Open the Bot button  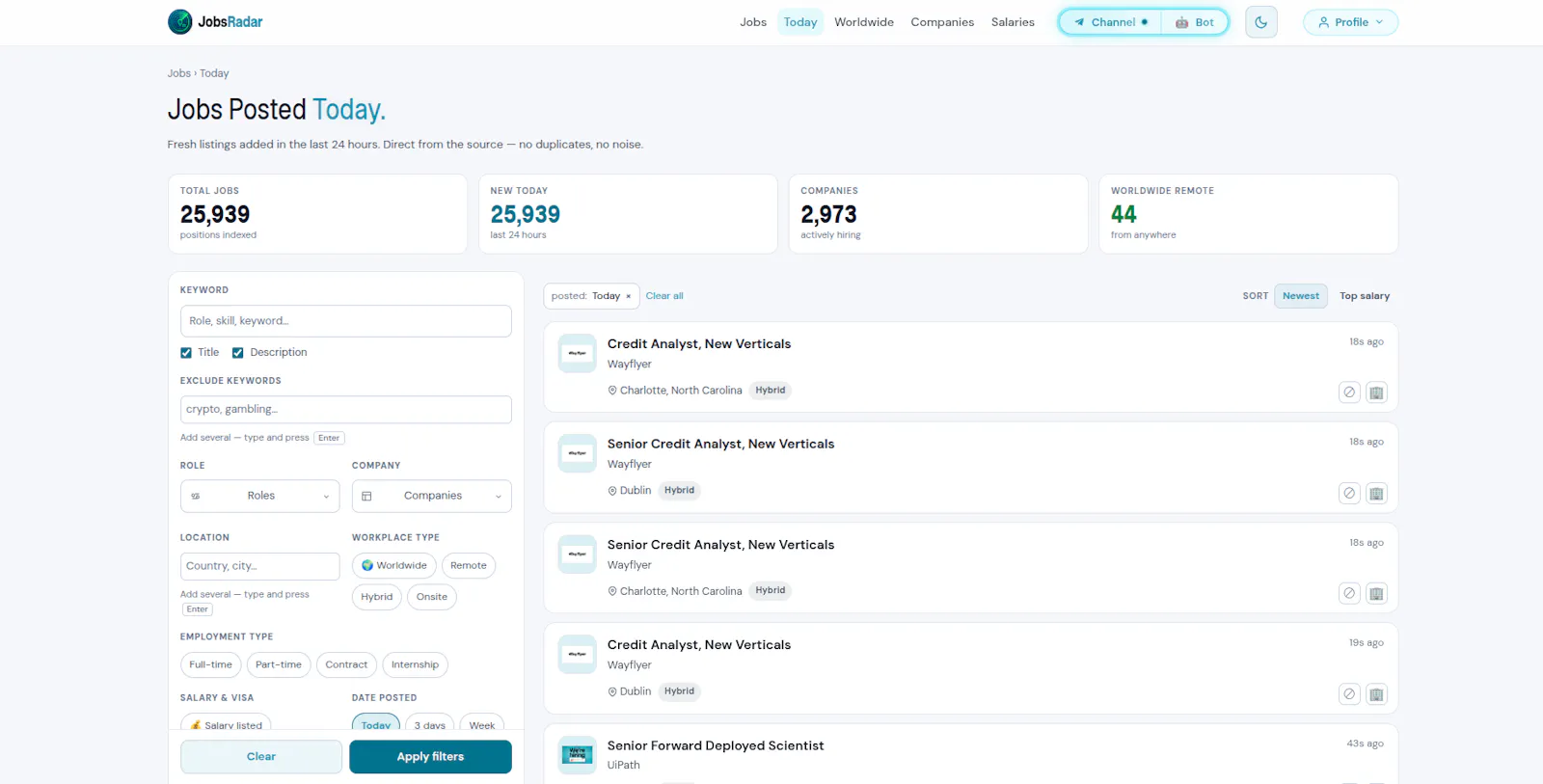click(x=1194, y=22)
